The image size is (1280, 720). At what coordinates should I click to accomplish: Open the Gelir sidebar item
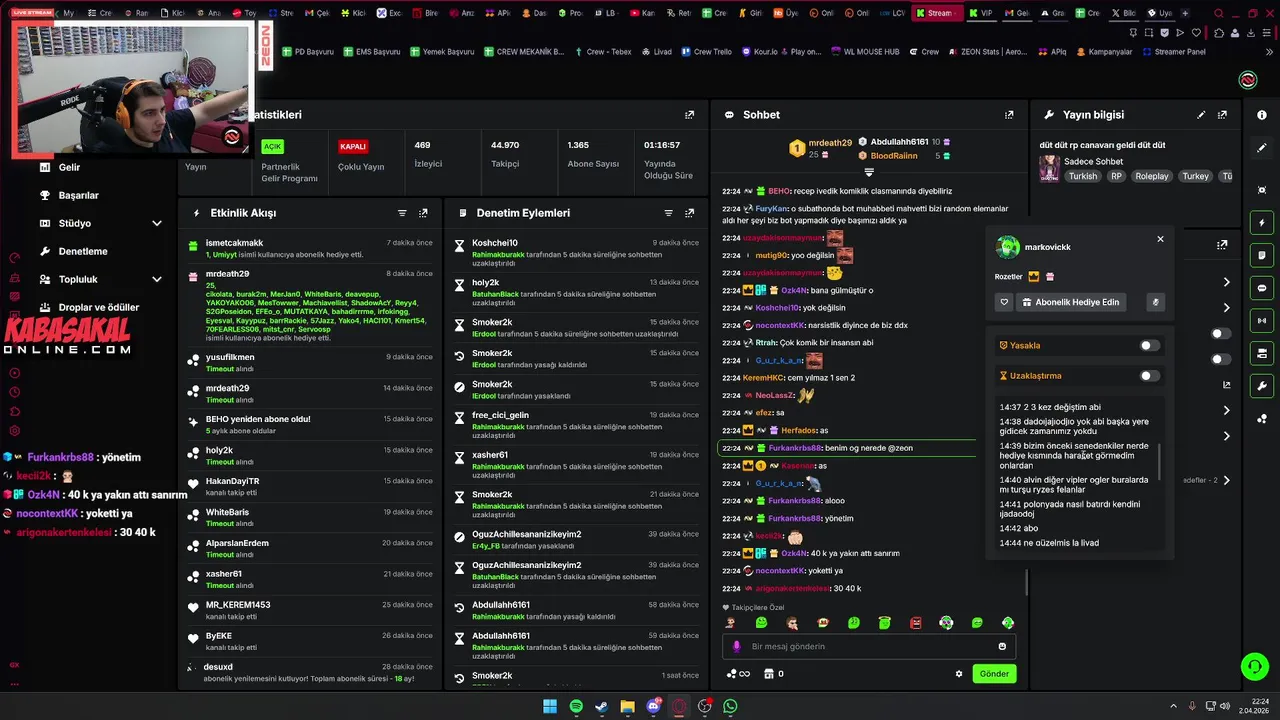(x=69, y=167)
